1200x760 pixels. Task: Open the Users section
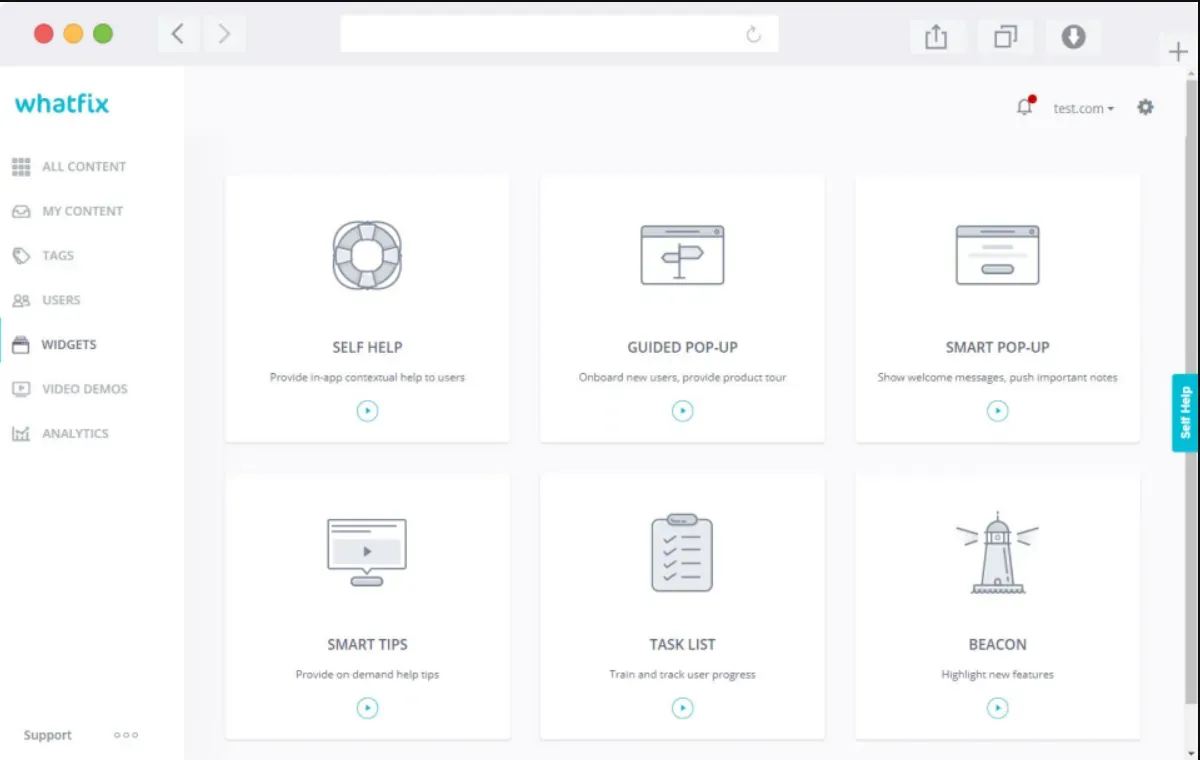click(61, 300)
